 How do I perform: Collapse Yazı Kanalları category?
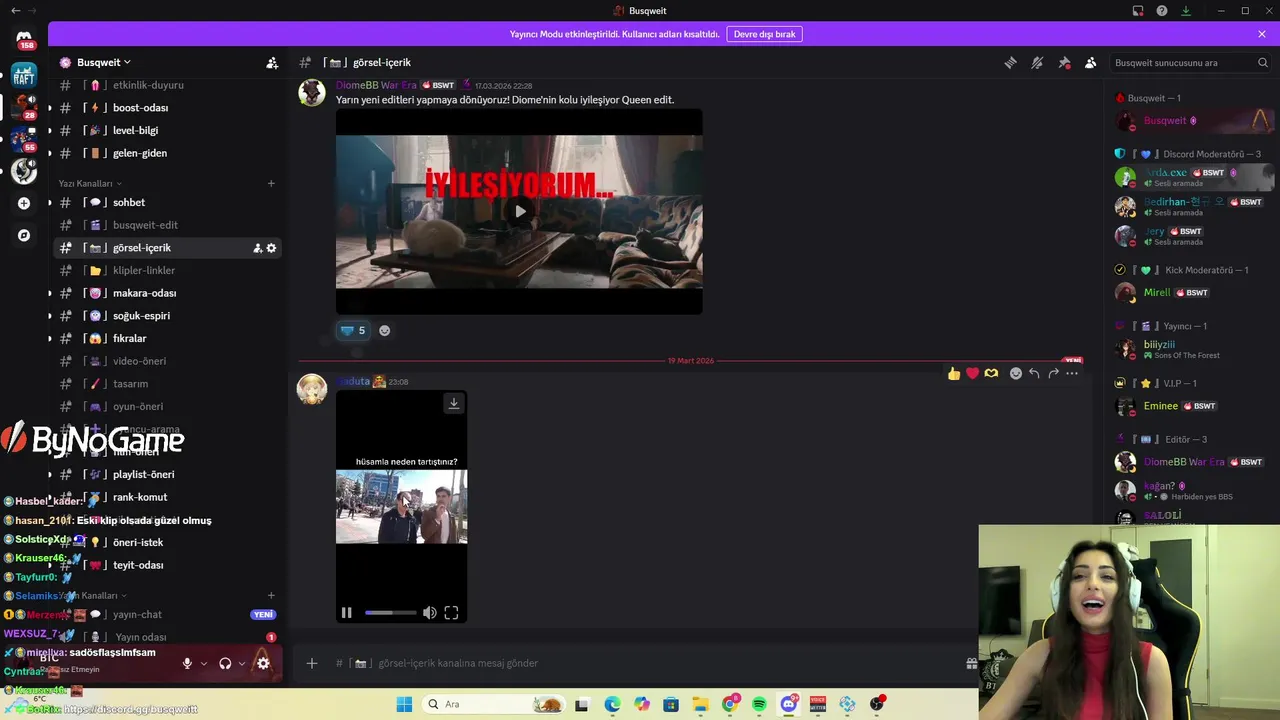point(89,184)
